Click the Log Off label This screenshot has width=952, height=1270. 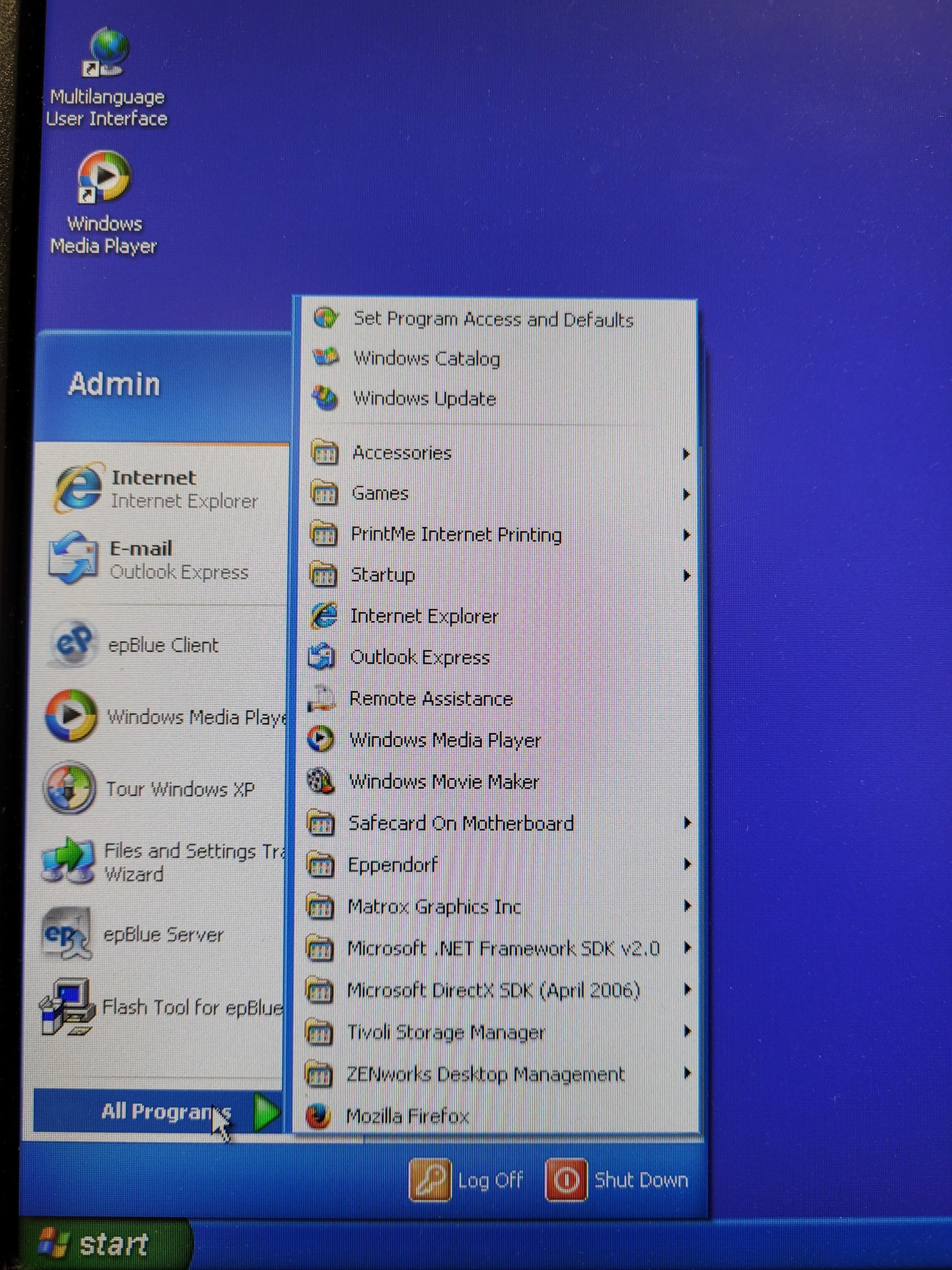(x=490, y=1180)
